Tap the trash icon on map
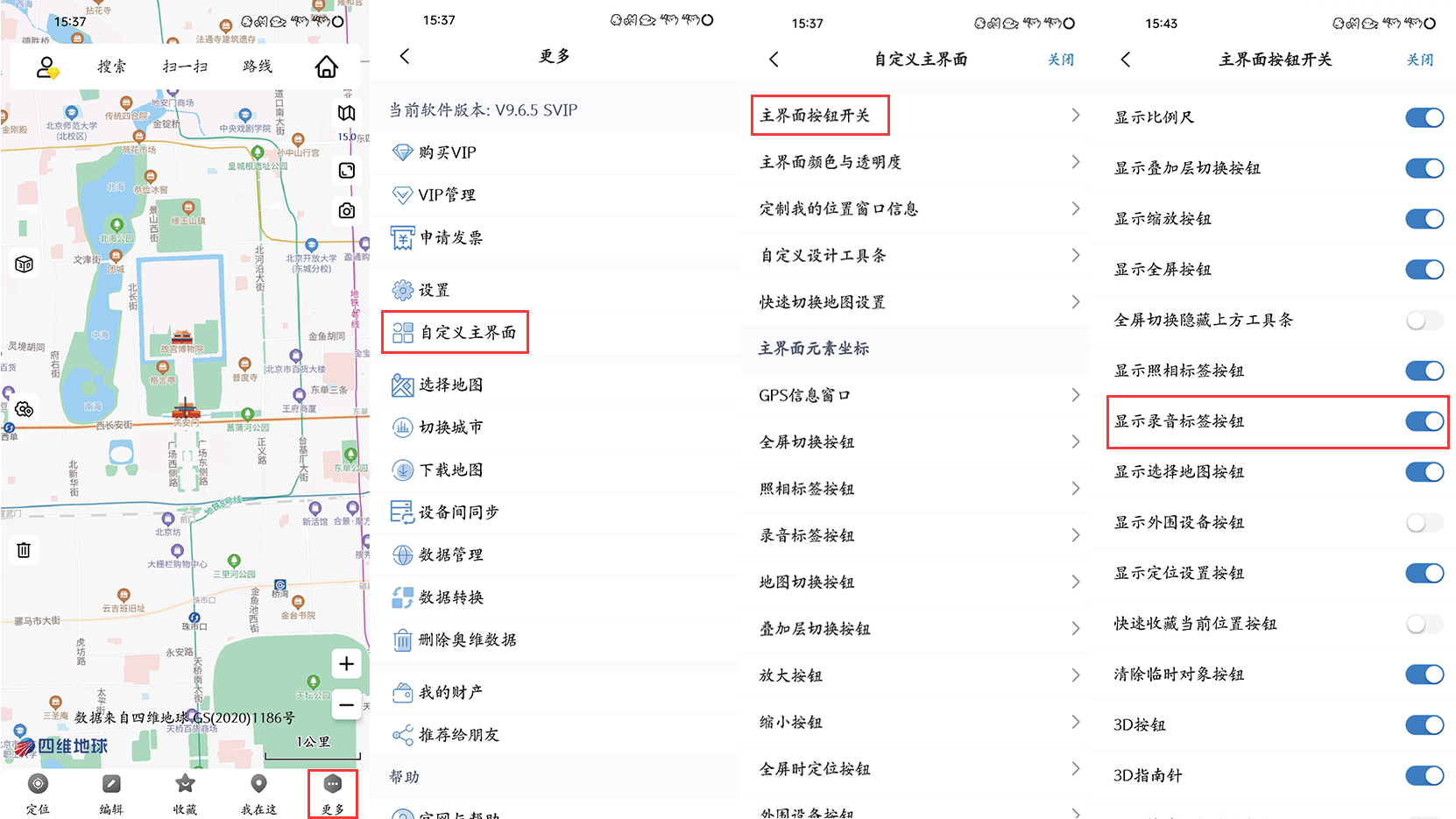The height and width of the screenshot is (819, 1456). [x=24, y=550]
